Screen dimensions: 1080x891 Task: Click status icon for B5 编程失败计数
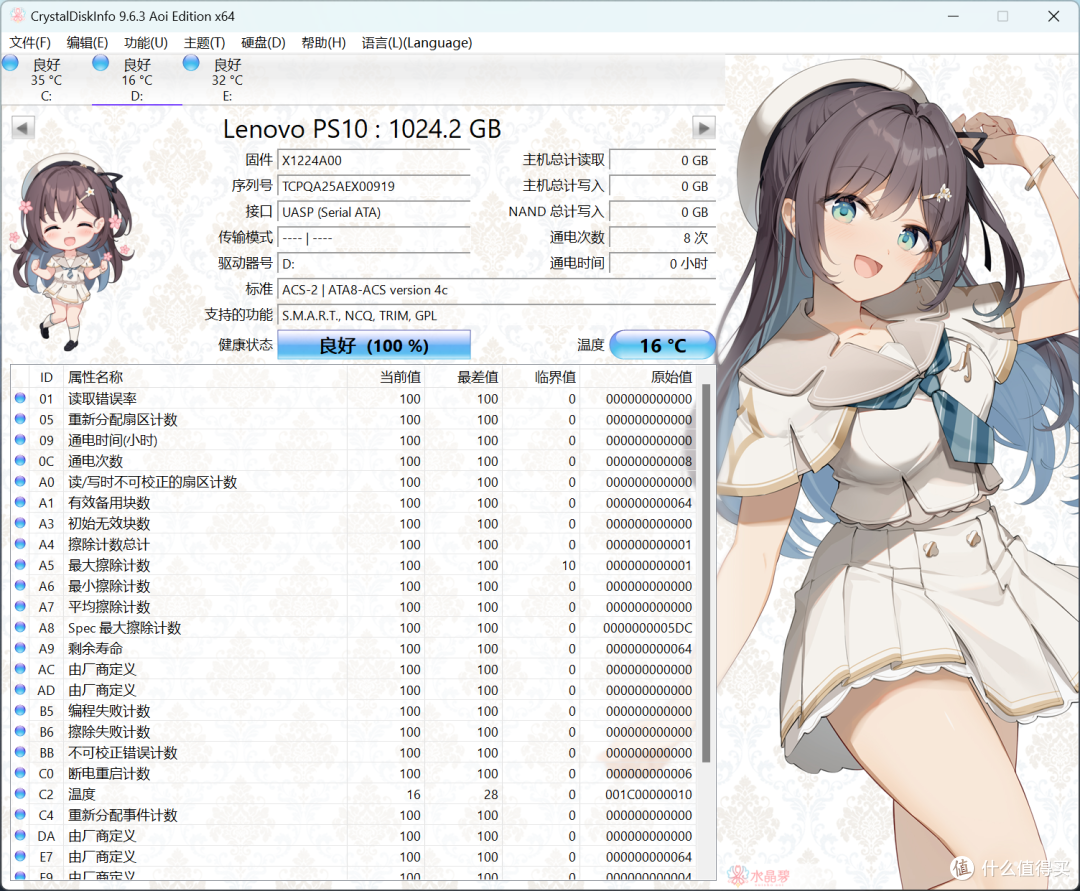(20, 710)
